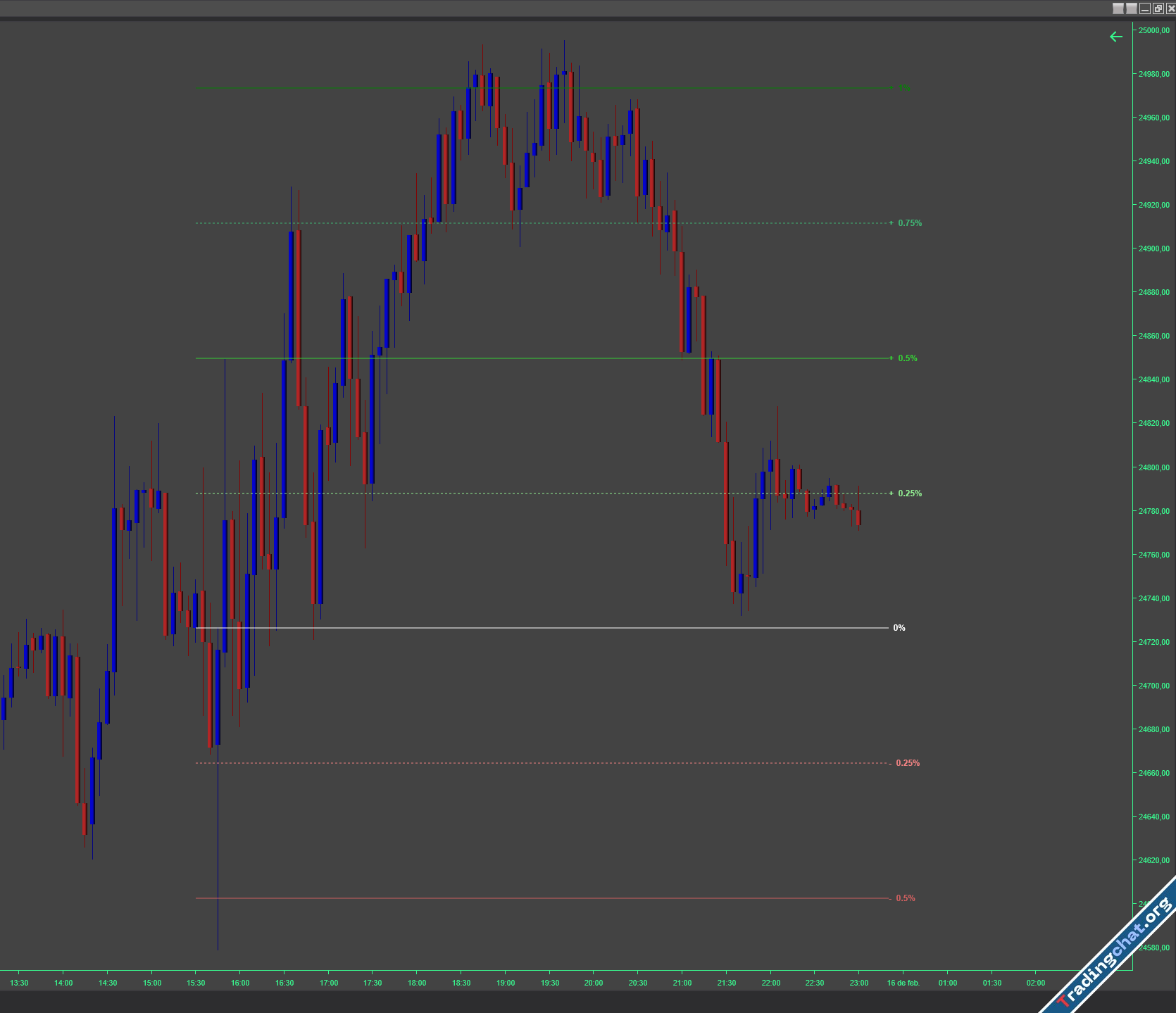1176x1013 pixels.
Task: Click the red -0.25% level label
Action: tap(907, 763)
